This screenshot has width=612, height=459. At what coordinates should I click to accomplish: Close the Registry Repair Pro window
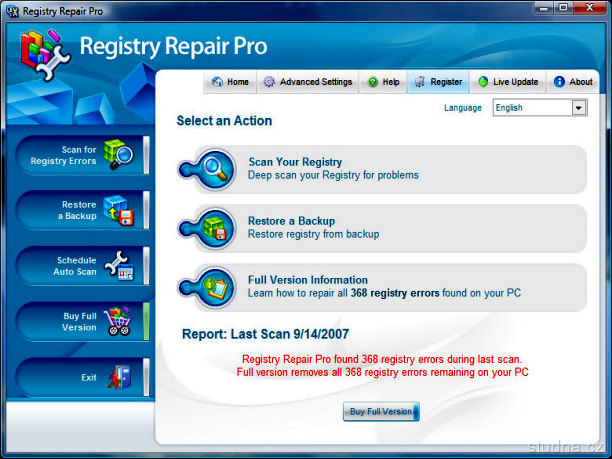(x=589, y=8)
